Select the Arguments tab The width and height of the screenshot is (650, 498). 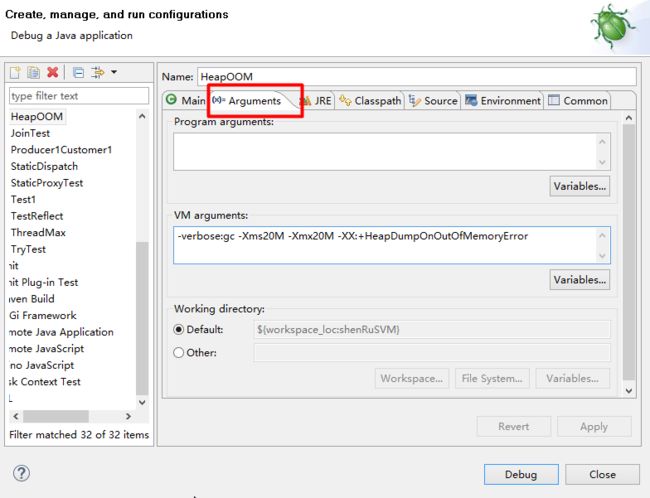pyautogui.click(x=254, y=101)
